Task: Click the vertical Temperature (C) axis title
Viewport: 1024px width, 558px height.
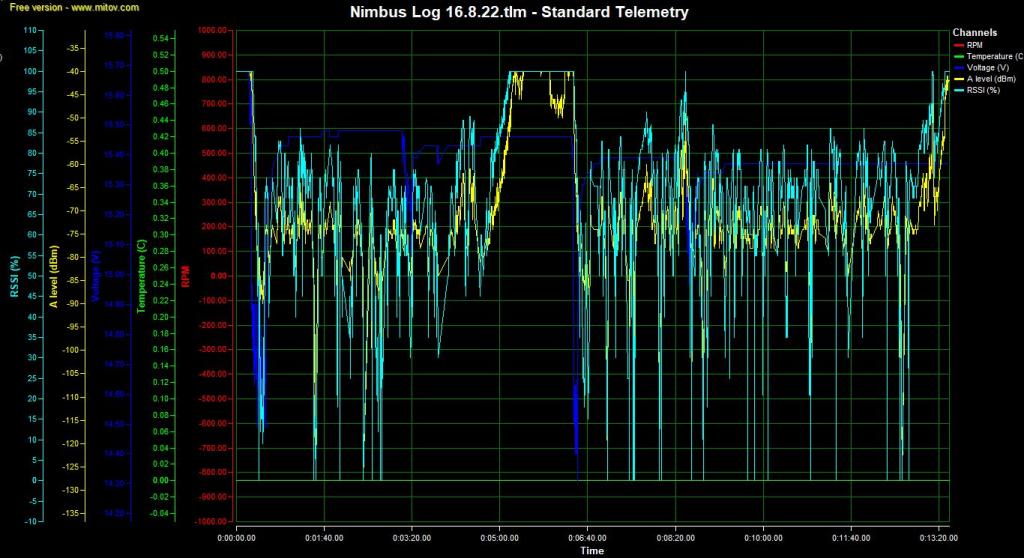Action: pyautogui.click(x=141, y=275)
